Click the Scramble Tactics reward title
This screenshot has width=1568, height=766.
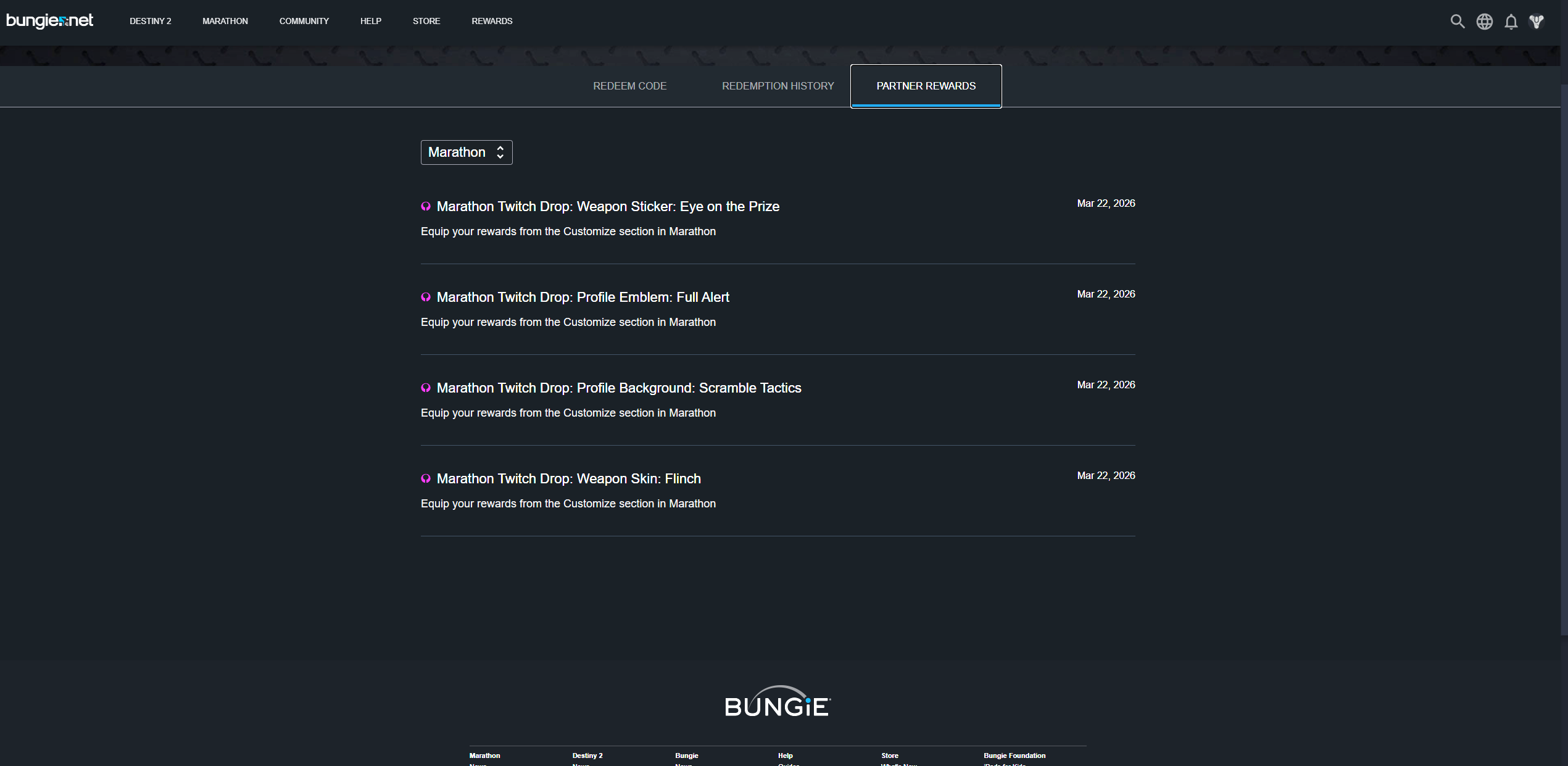click(x=619, y=388)
